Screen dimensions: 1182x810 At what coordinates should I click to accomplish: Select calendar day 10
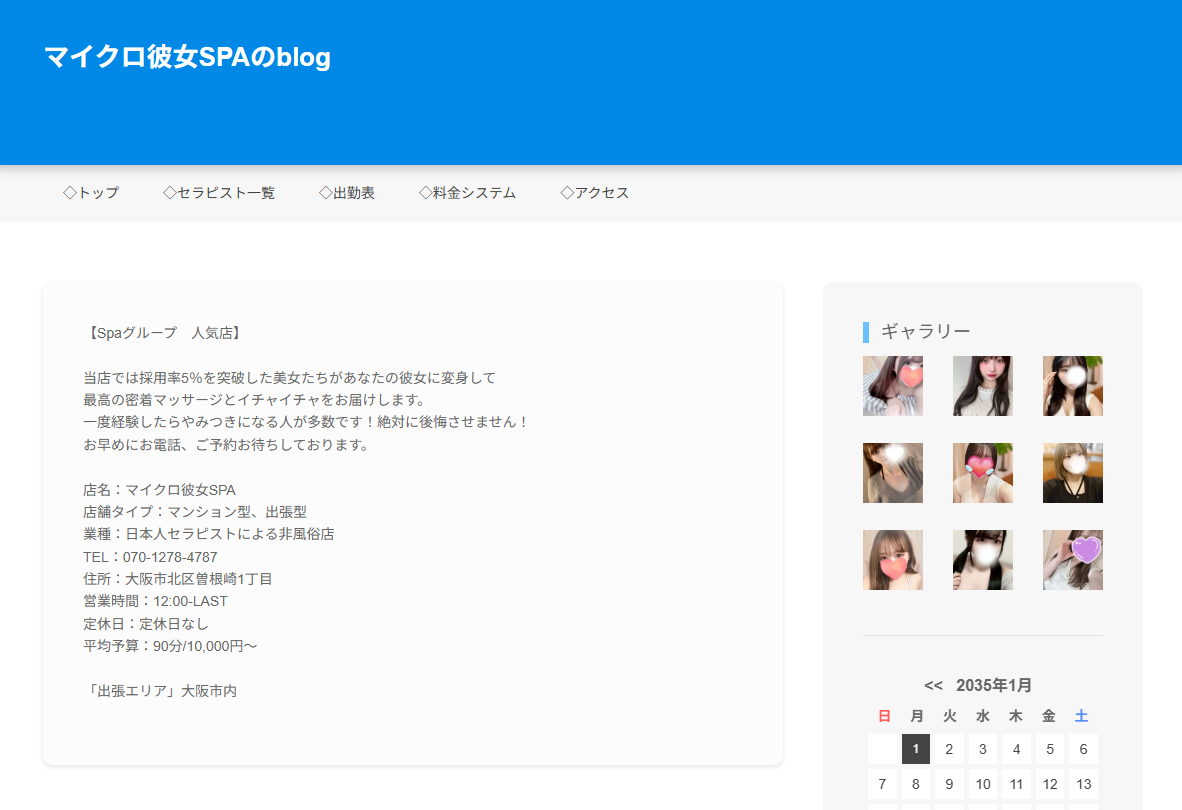pyautogui.click(x=982, y=784)
